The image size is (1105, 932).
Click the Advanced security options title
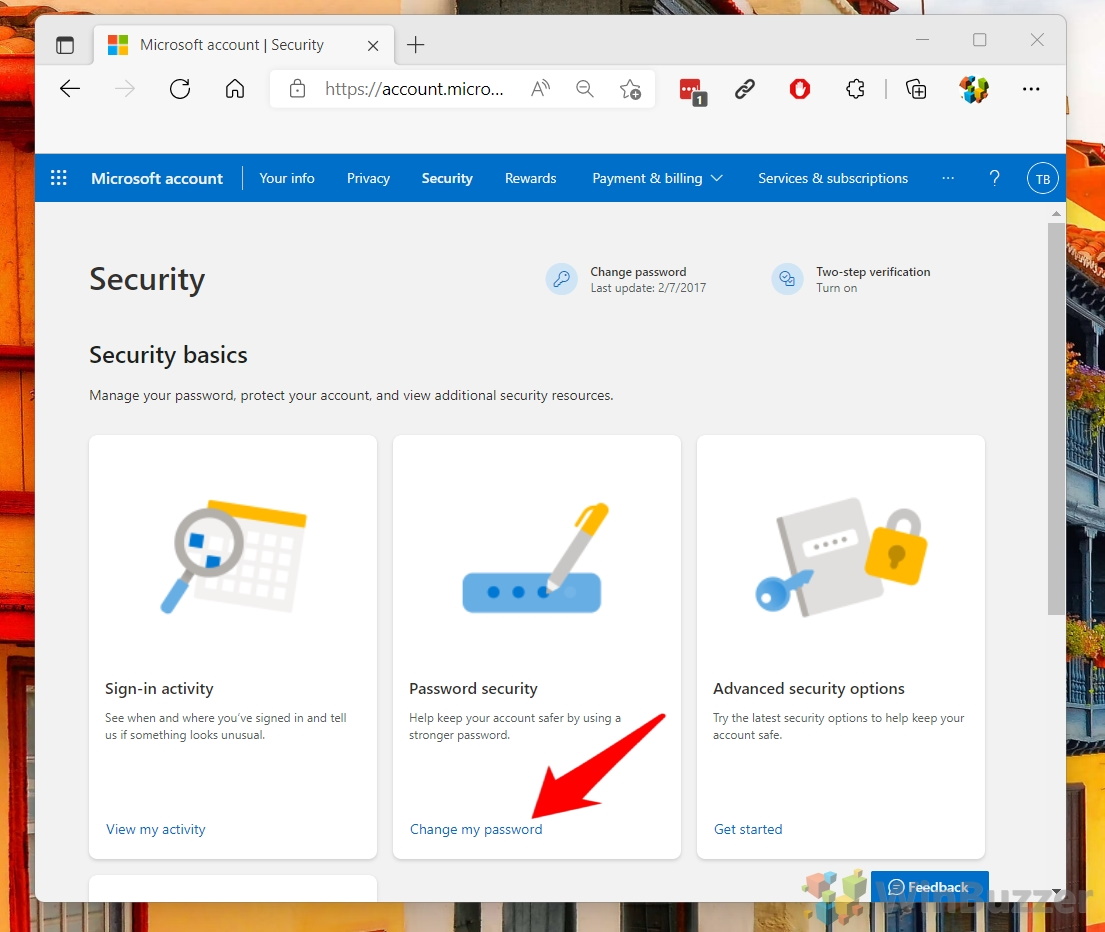coord(808,689)
